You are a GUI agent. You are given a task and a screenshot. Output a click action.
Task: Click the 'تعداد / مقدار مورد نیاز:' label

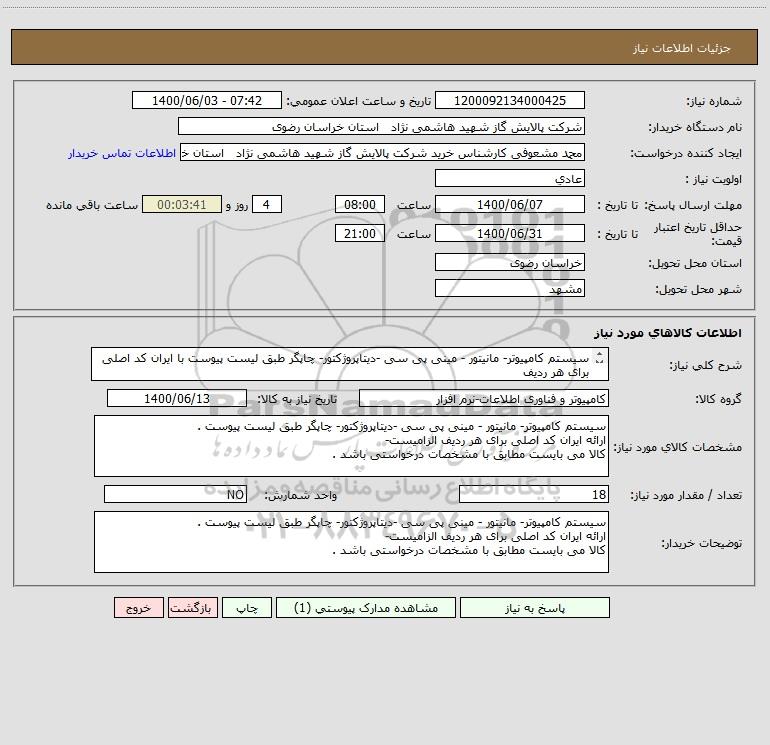click(x=686, y=495)
